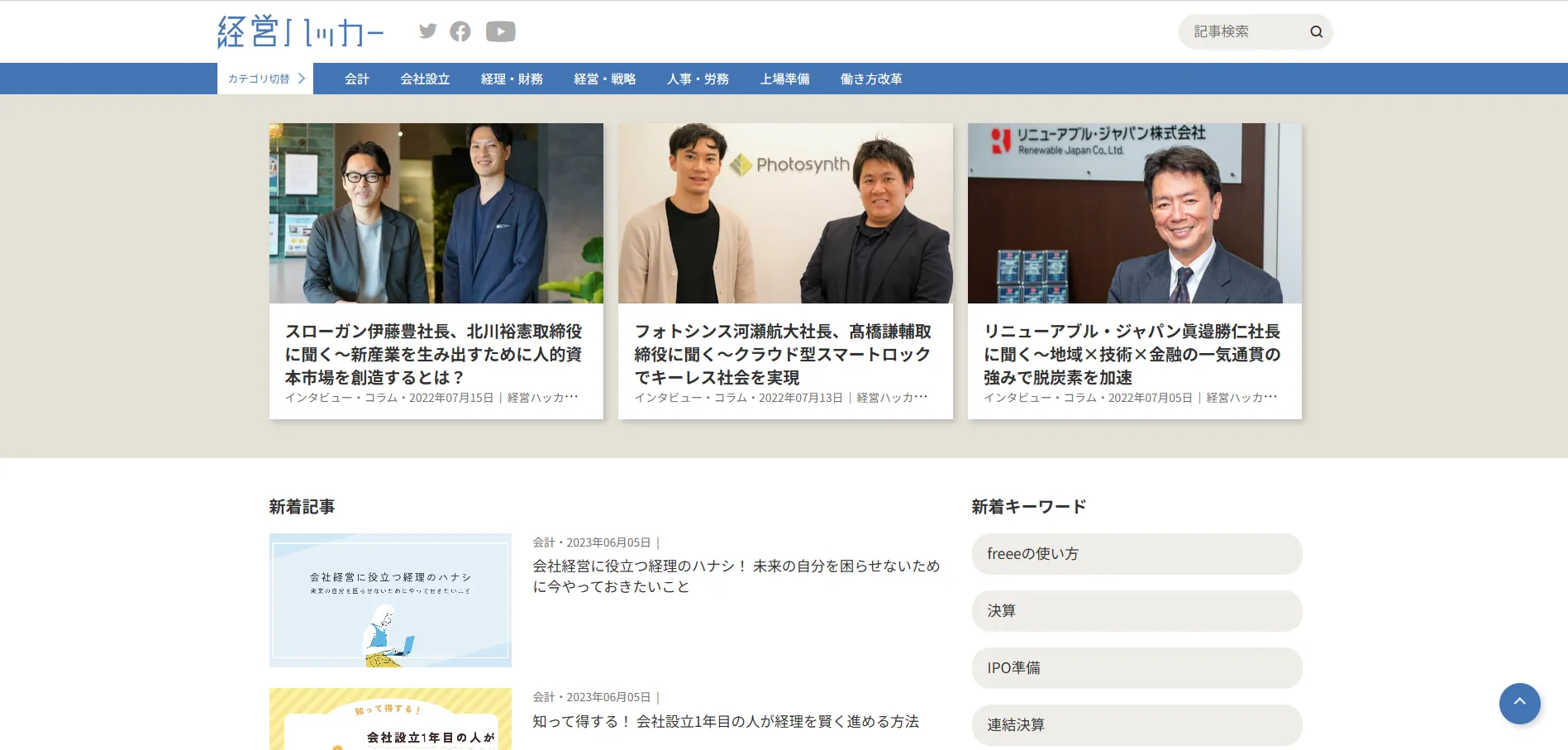Open the YouTube social icon
Viewport: 1568px width, 750px height.
coord(501,31)
